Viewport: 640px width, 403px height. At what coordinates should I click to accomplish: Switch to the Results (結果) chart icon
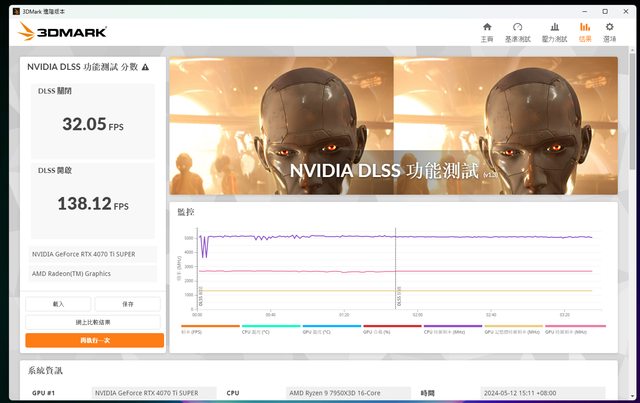point(584,31)
